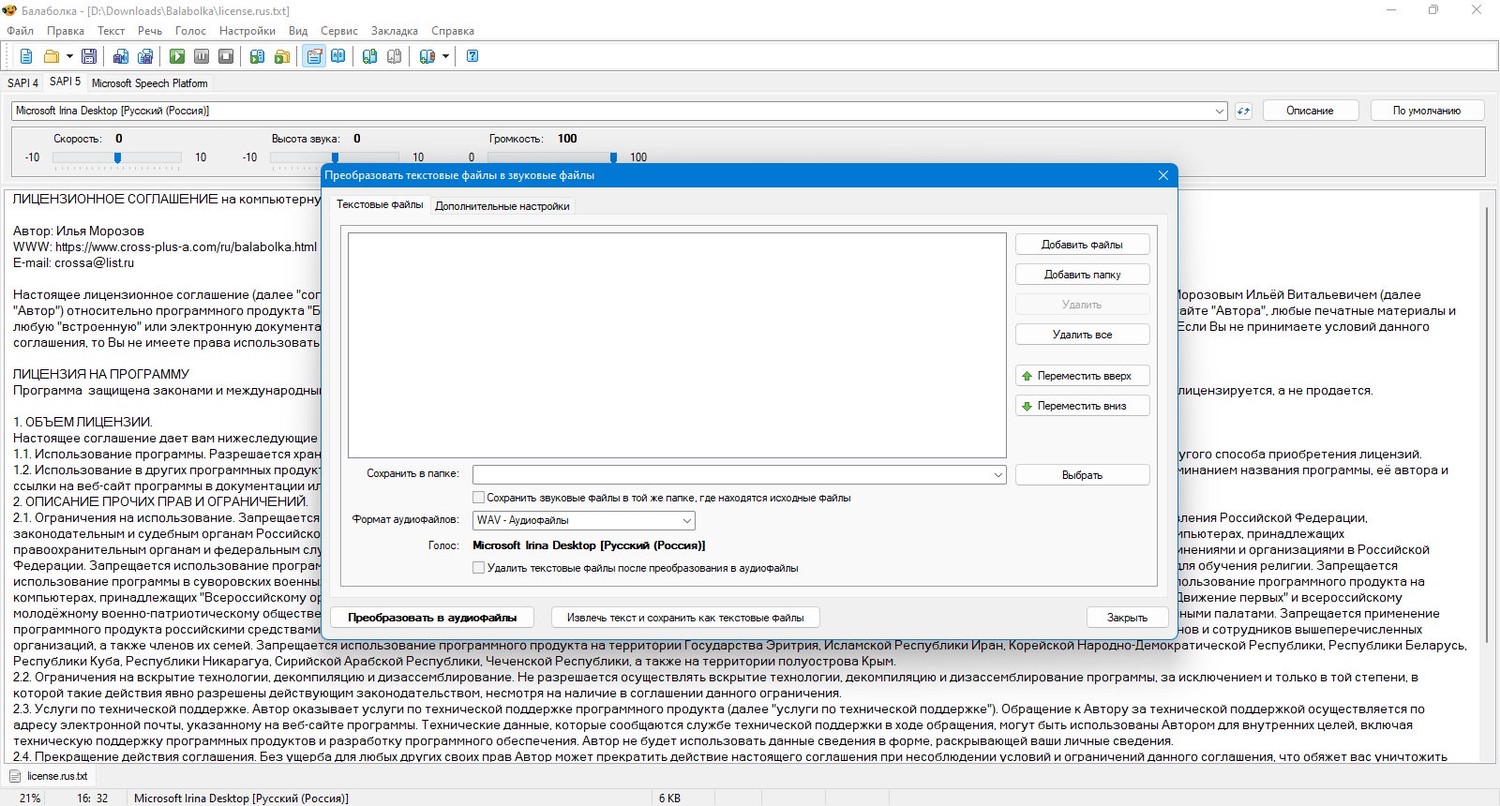The width and height of the screenshot is (1500, 806).
Task: Adjust the Высота звука slider
Action: [334, 157]
